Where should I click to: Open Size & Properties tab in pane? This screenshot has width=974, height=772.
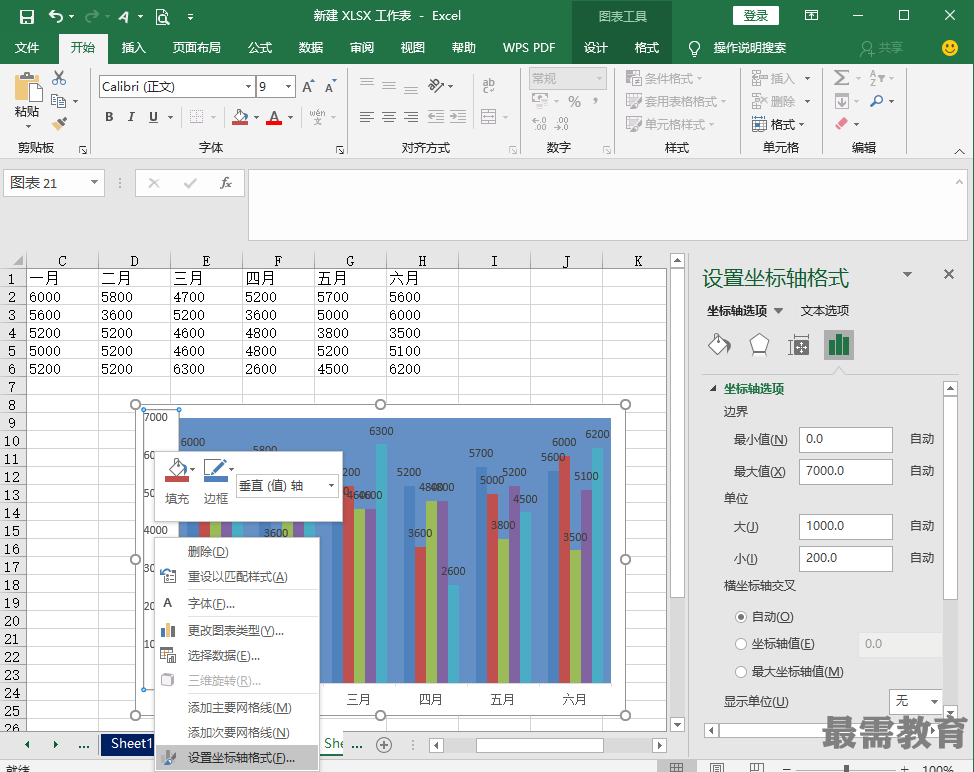tap(799, 345)
